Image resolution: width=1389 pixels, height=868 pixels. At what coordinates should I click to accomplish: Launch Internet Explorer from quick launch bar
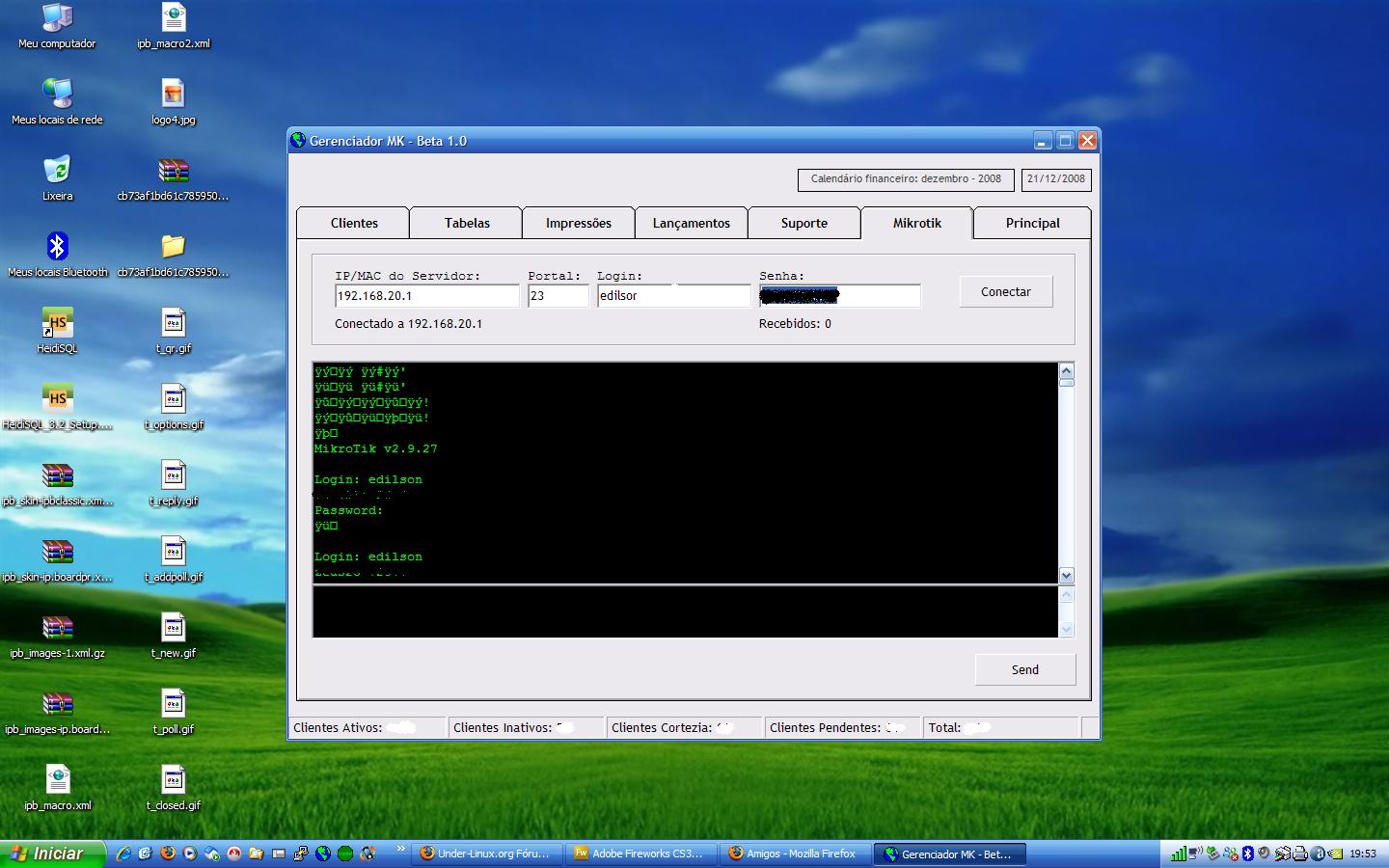(123, 854)
